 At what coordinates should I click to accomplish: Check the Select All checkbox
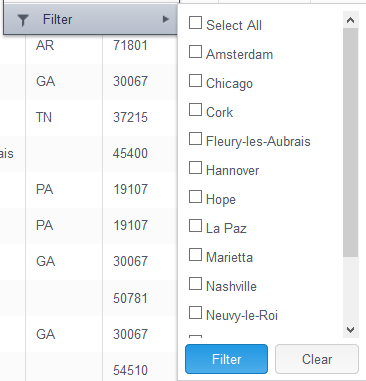point(195,23)
